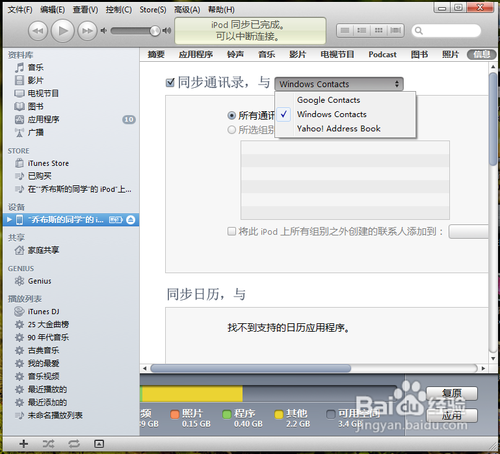Show artwork viewer button
The width and height of the screenshot is (500, 454).
pos(99,444)
